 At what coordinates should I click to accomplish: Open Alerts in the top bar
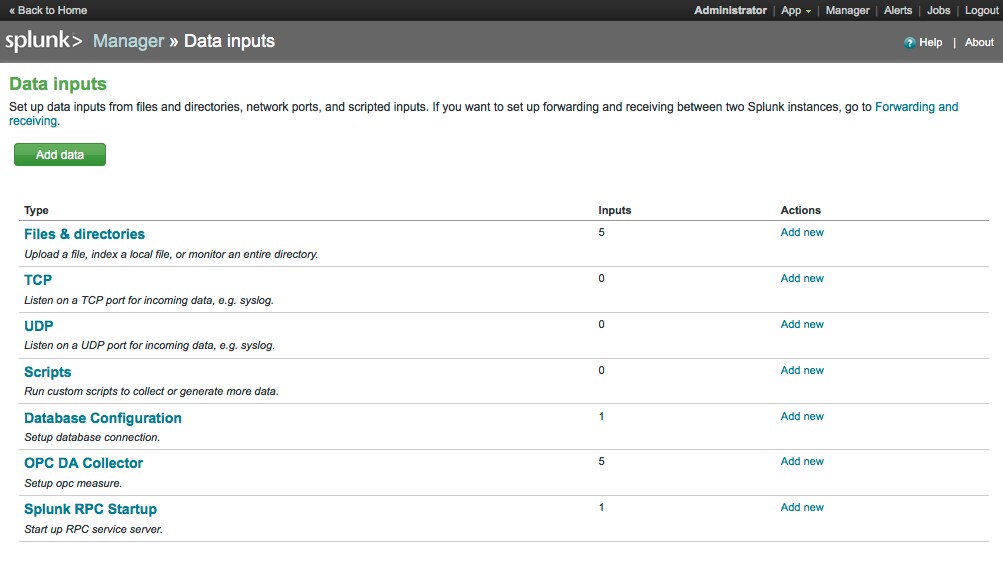point(897,10)
